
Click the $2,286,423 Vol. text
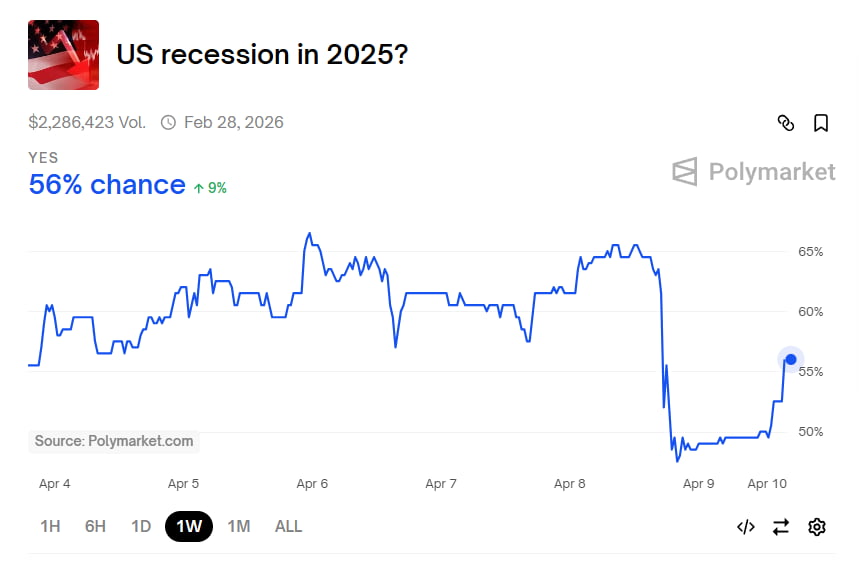[x=87, y=123]
